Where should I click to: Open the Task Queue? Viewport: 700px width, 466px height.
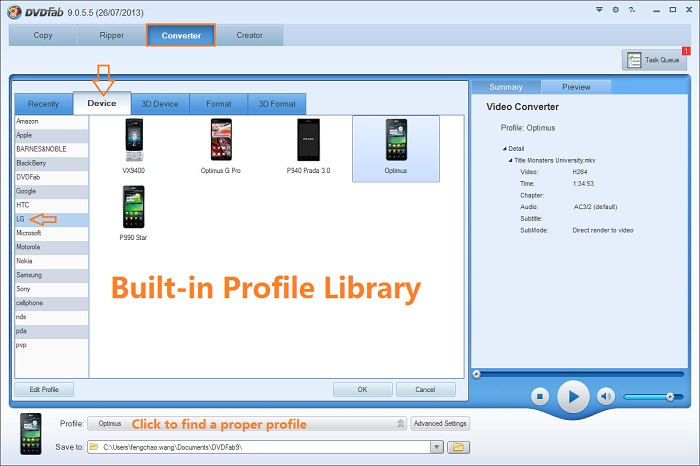(x=654, y=60)
